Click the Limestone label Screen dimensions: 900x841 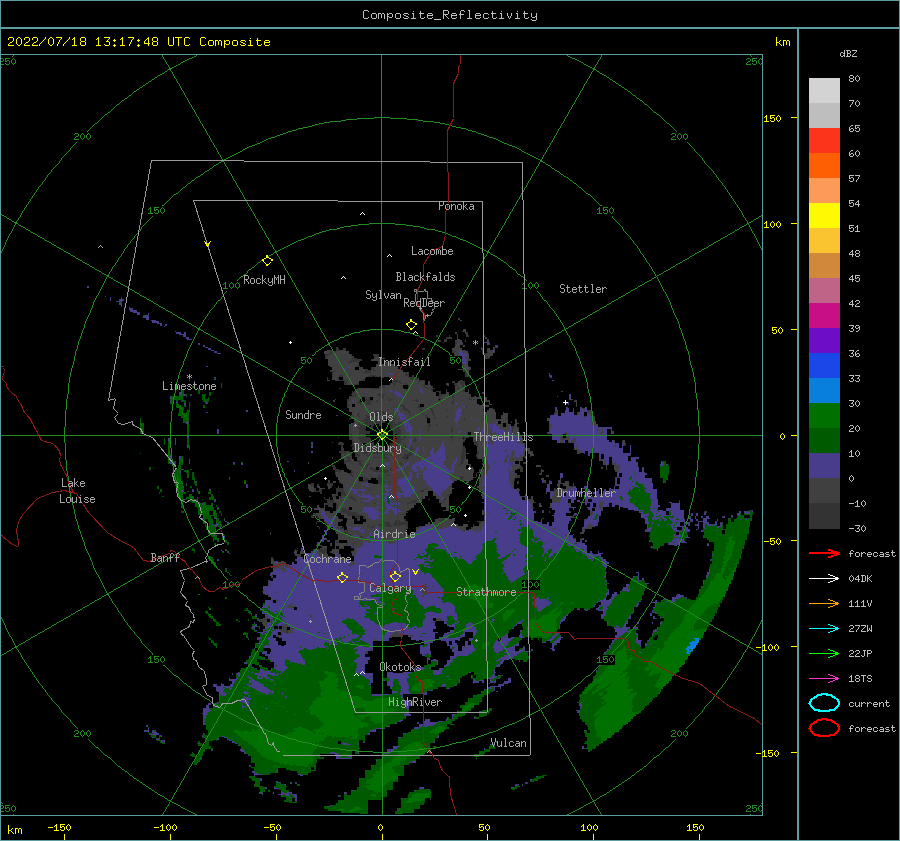189,386
